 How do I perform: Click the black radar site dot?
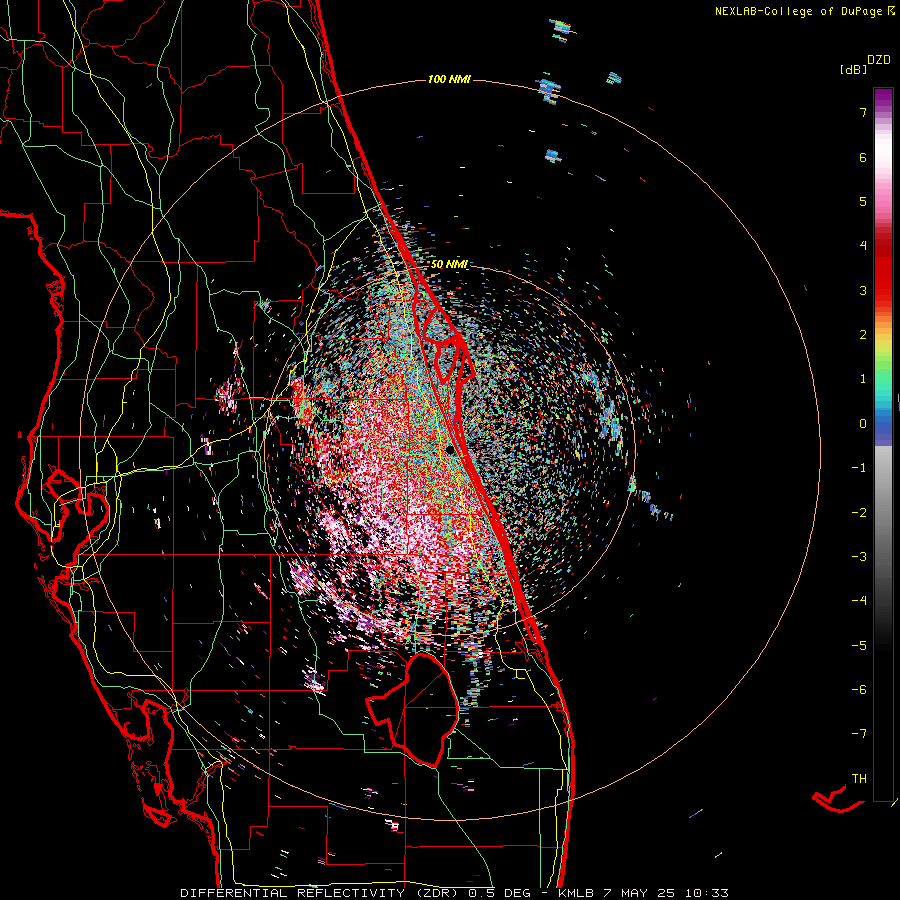click(x=451, y=450)
